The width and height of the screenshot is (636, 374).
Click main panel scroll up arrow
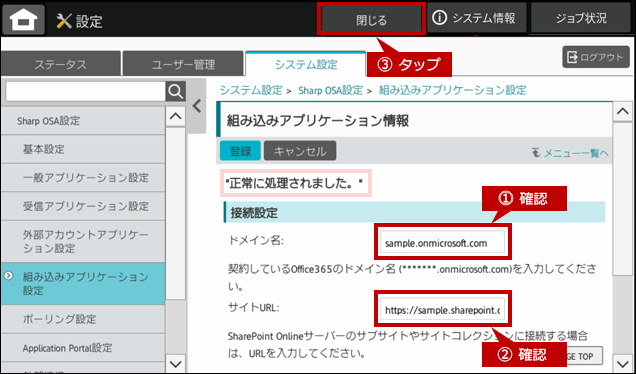[x=623, y=112]
